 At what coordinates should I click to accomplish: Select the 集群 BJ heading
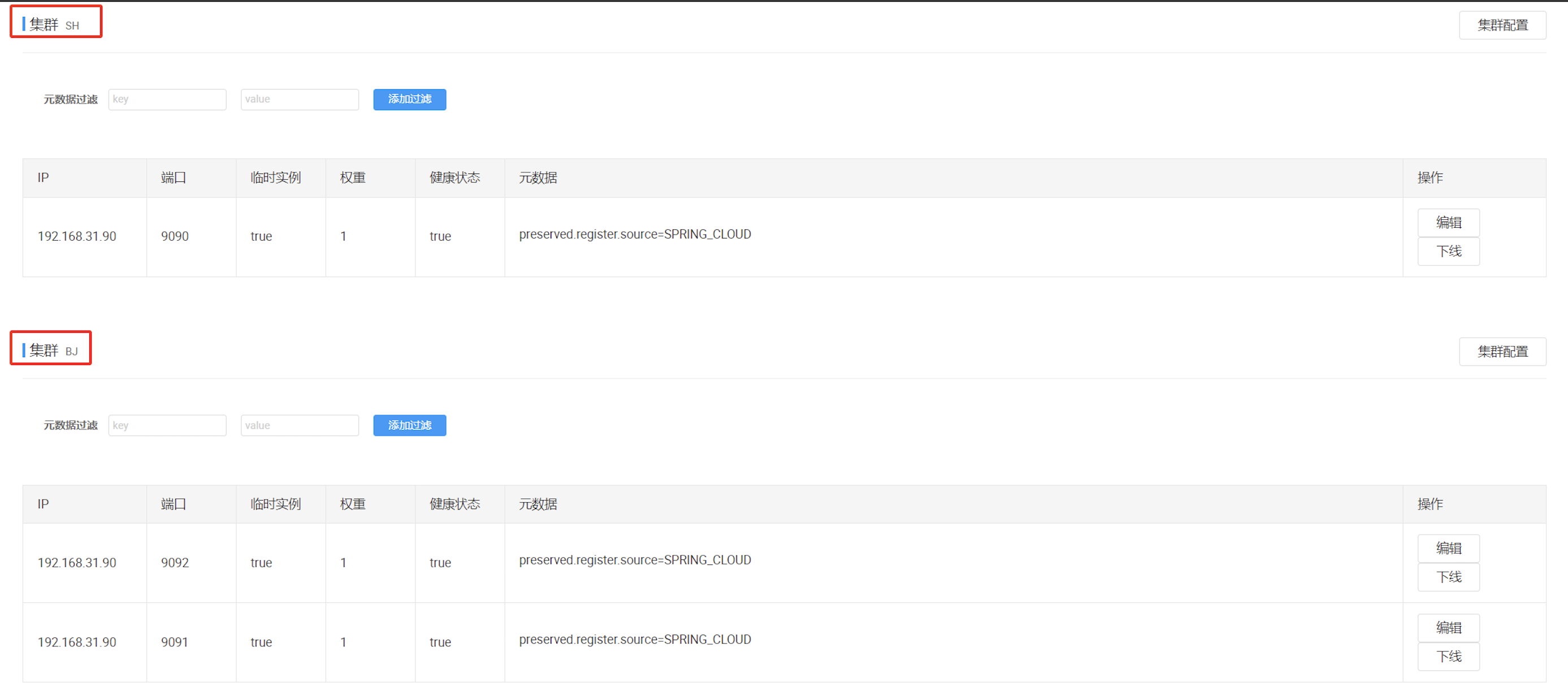click(x=54, y=350)
